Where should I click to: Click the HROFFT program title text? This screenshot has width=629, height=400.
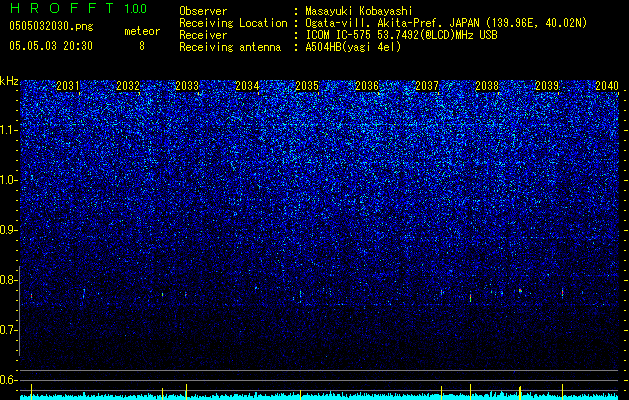[x=62, y=8]
